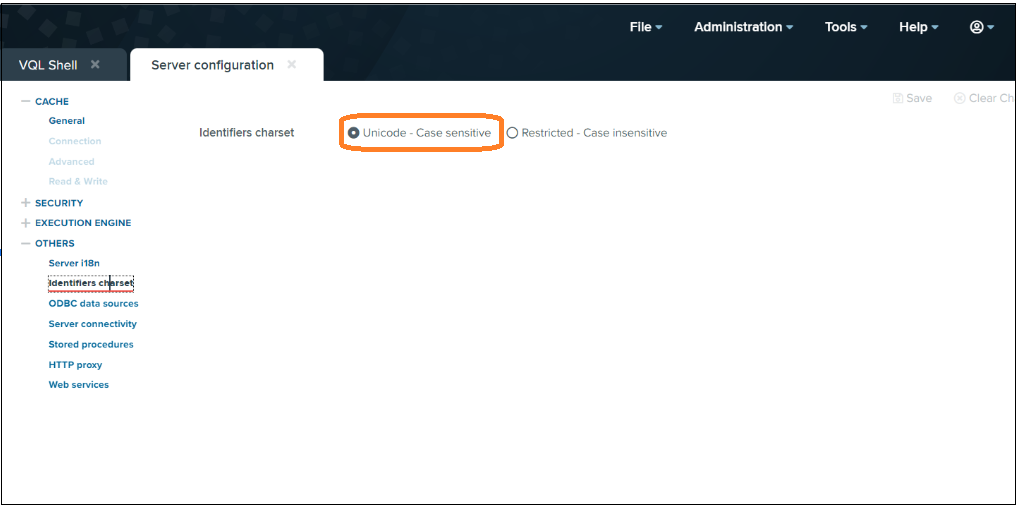Expand the SECURITY section

[26, 203]
